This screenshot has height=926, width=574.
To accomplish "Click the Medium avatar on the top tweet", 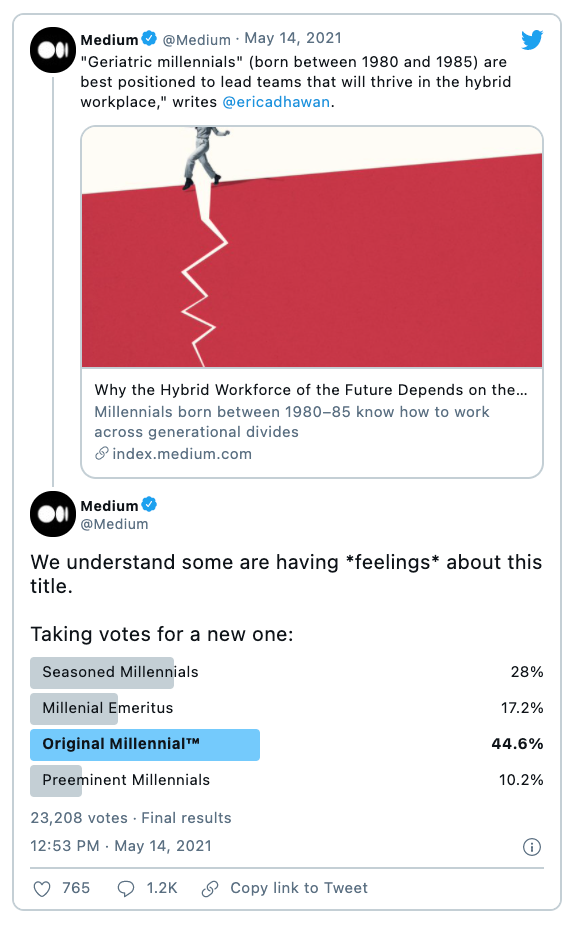I will point(53,50).
